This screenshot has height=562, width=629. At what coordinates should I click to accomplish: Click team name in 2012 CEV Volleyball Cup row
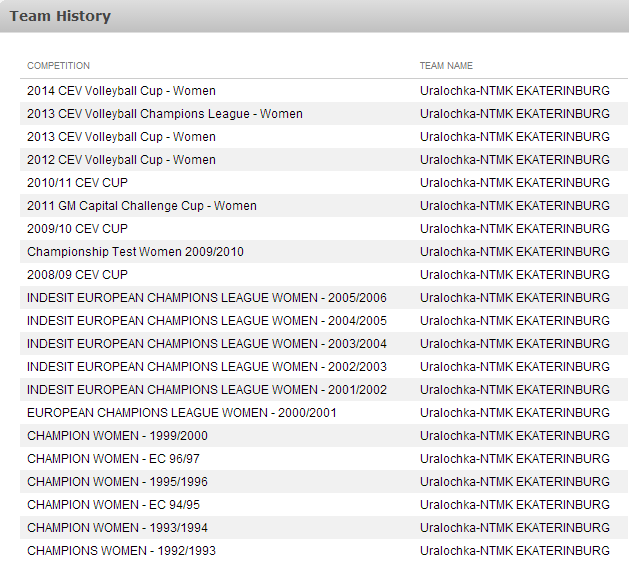click(x=515, y=160)
